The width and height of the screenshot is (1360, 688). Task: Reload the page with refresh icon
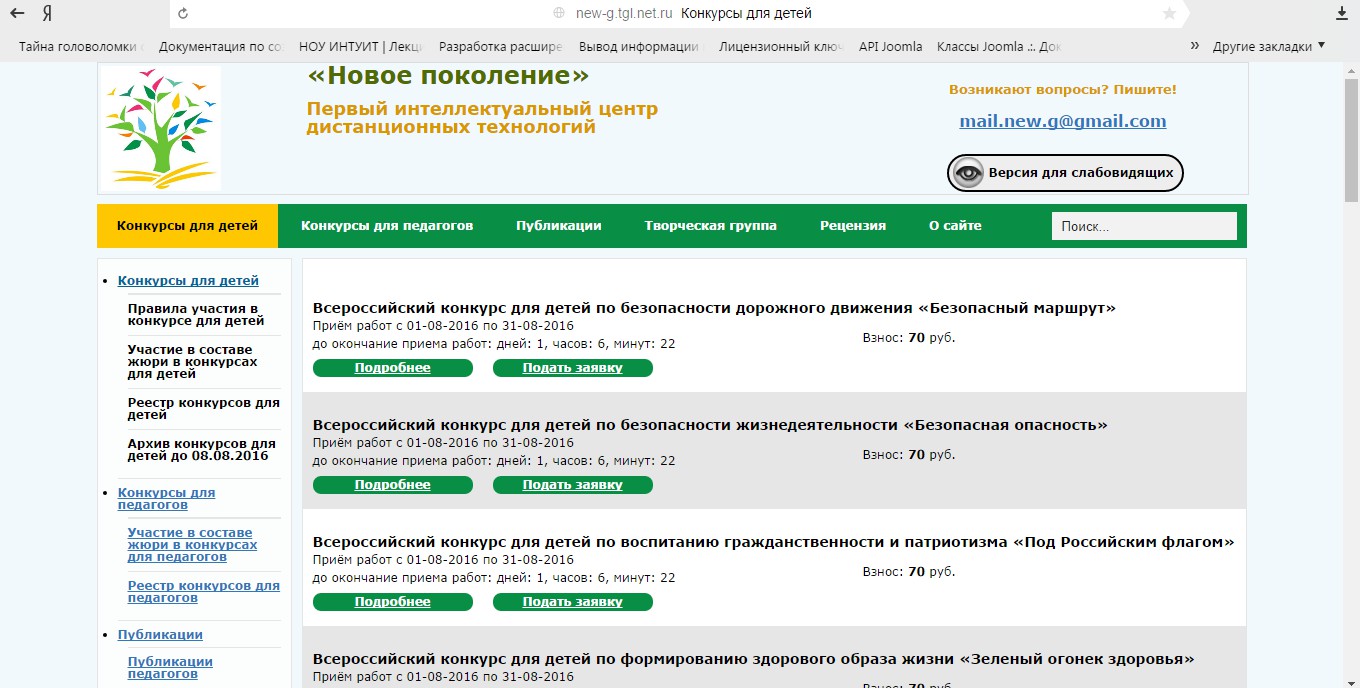pyautogui.click(x=183, y=14)
